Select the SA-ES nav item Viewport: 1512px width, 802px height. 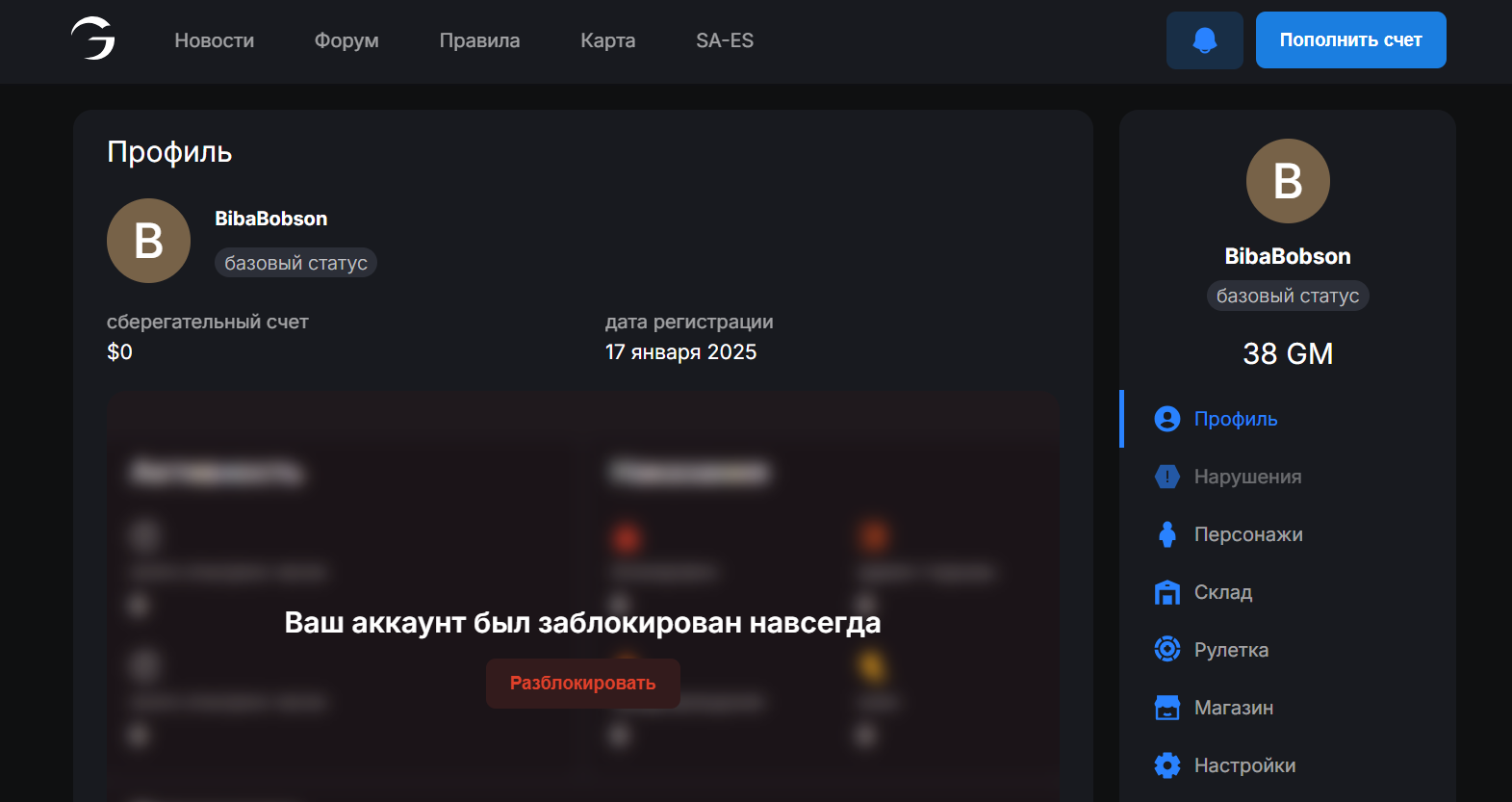pos(725,40)
